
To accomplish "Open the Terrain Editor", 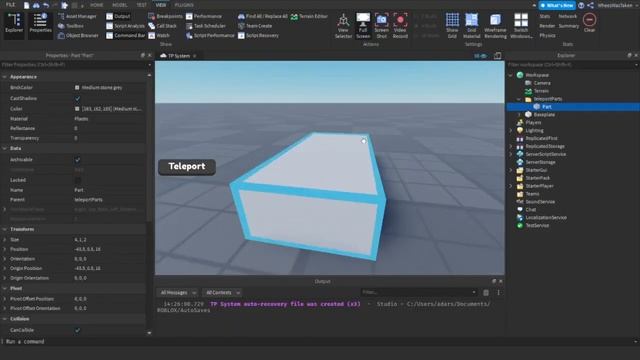I will [x=309, y=16].
